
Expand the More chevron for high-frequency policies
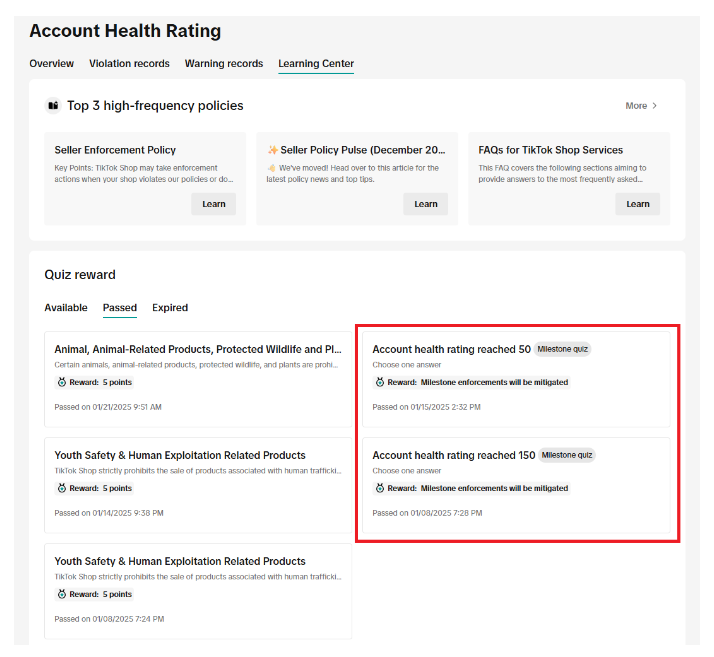tap(655, 106)
